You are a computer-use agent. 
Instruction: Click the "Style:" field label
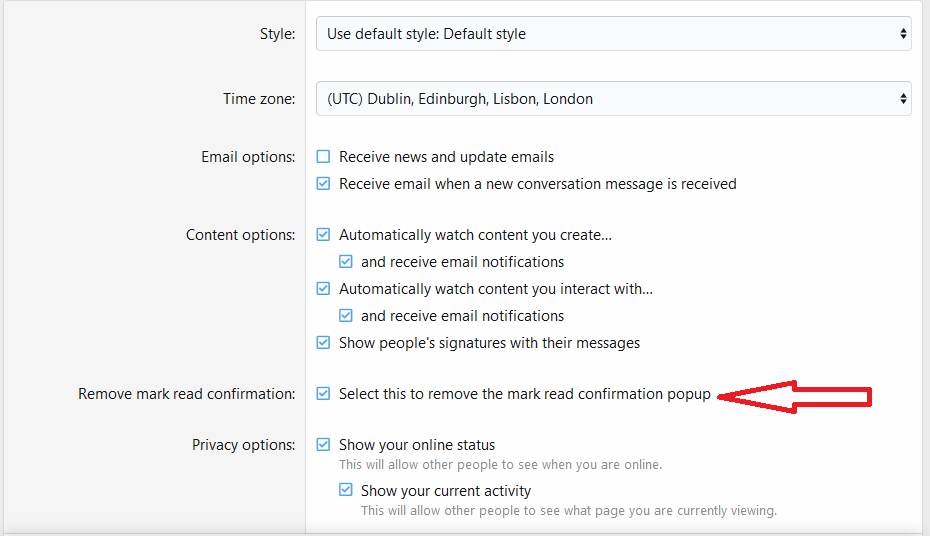[x=277, y=34]
